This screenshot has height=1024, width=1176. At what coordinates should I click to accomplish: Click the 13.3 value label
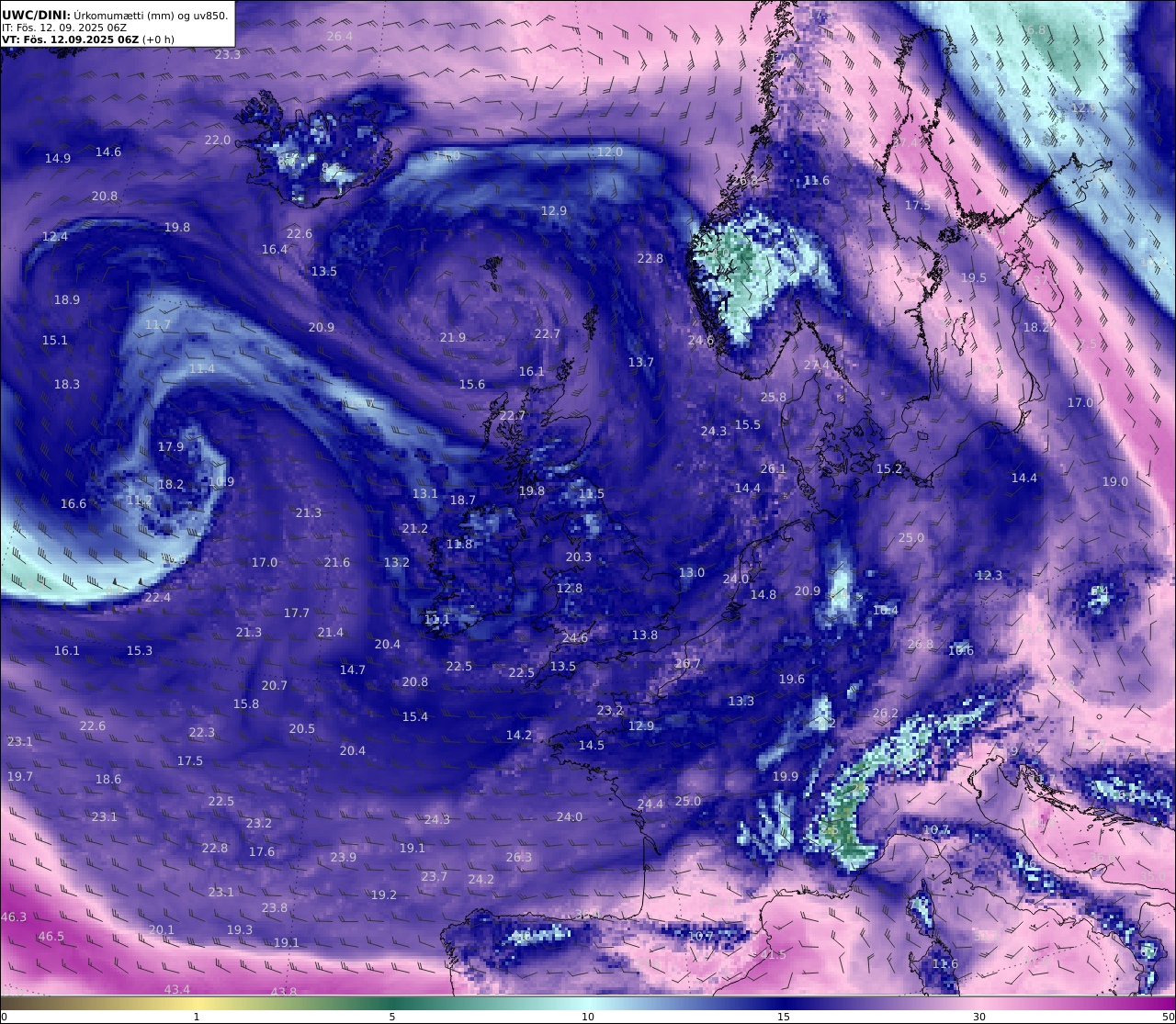pos(741,701)
